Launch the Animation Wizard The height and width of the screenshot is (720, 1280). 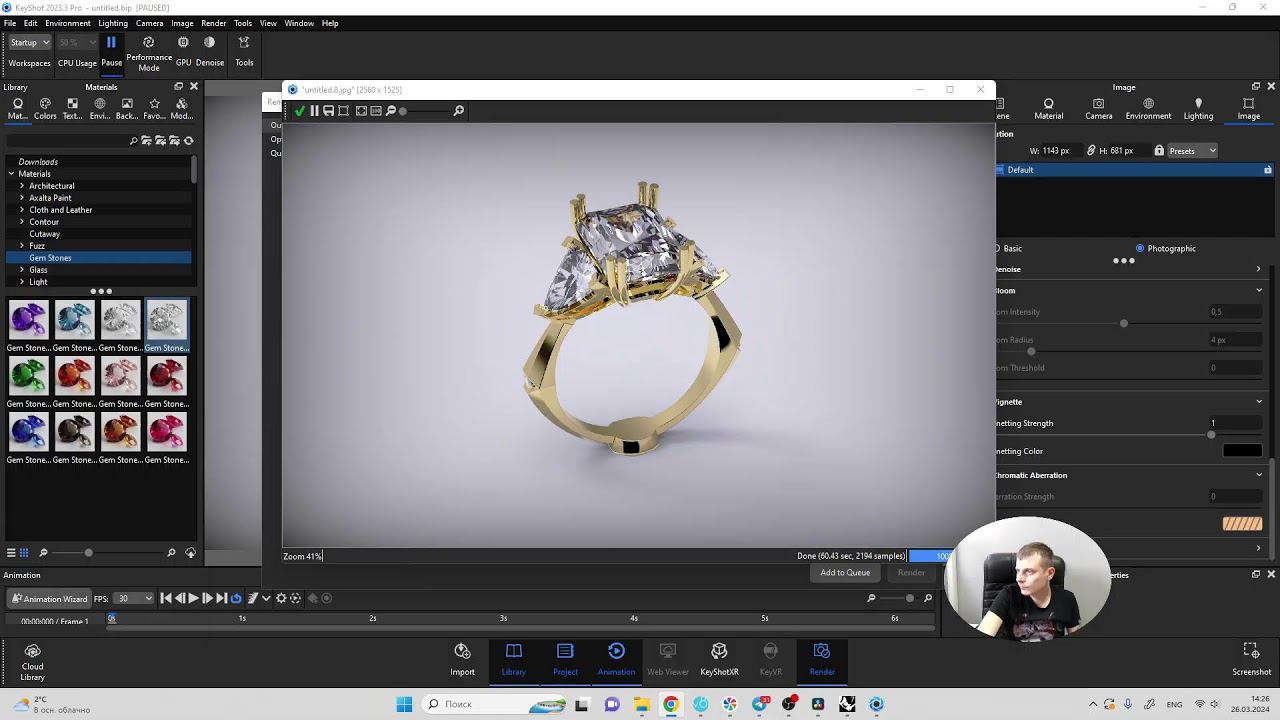click(49, 599)
